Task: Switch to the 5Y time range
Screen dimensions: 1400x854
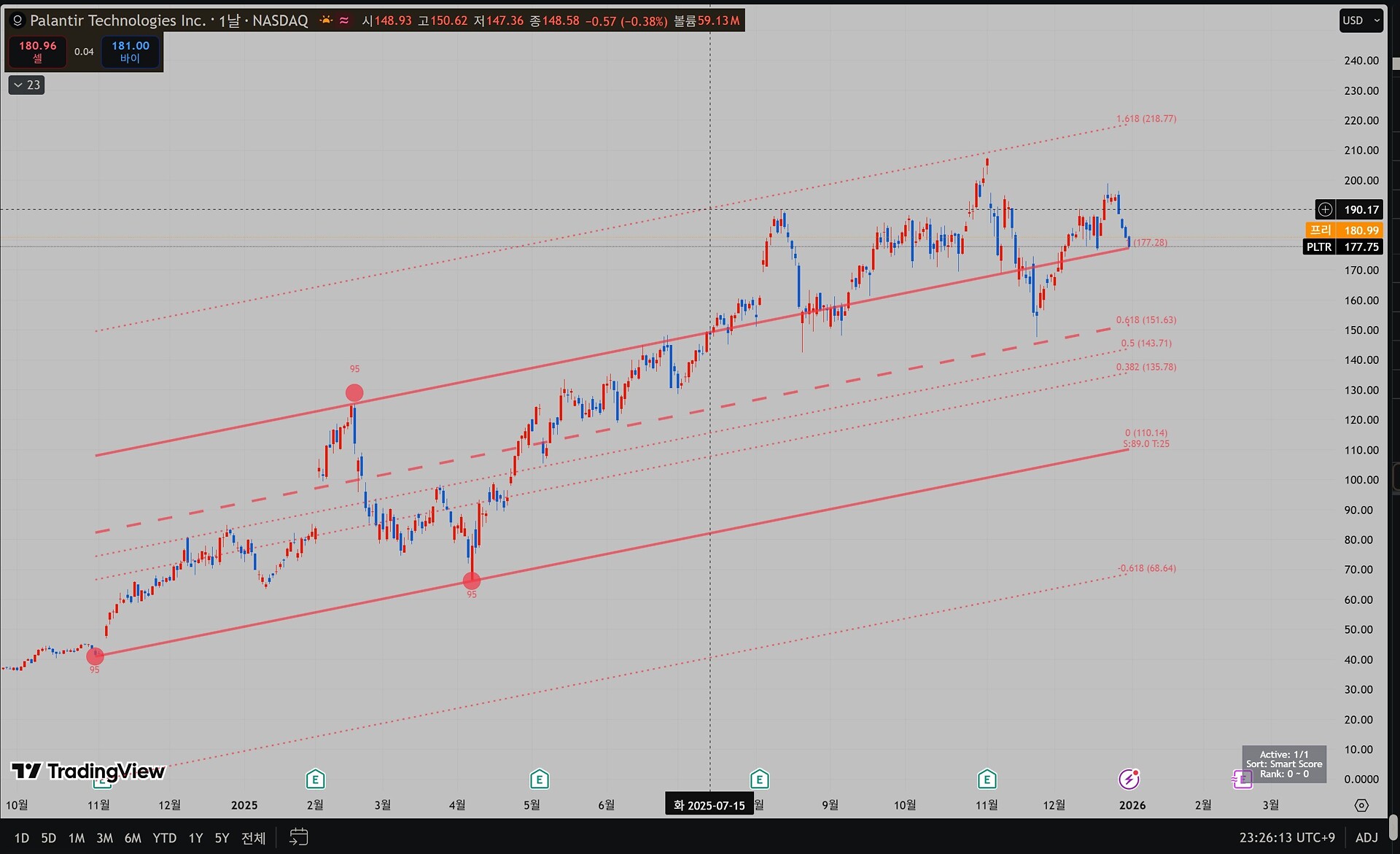Action: tap(222, 838)
